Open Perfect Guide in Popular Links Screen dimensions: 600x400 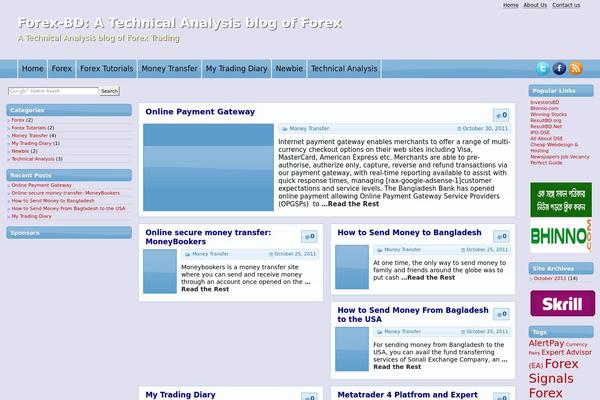546,163
